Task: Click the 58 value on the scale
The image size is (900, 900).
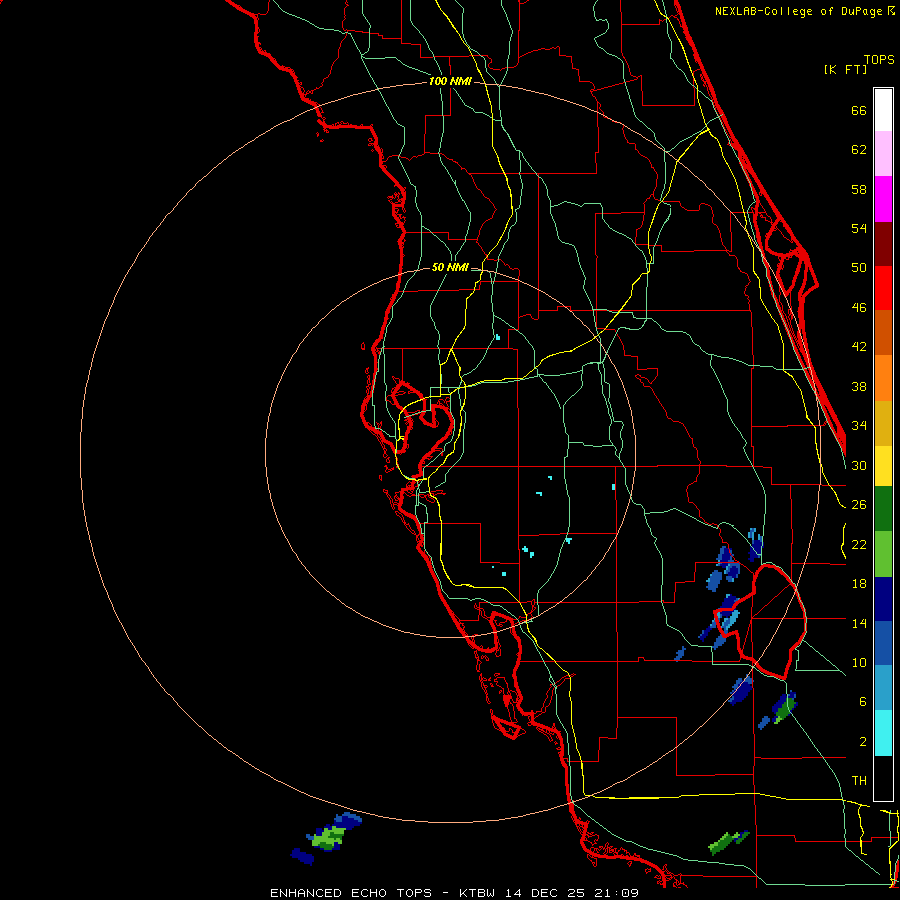Action: tap(859, 189)
